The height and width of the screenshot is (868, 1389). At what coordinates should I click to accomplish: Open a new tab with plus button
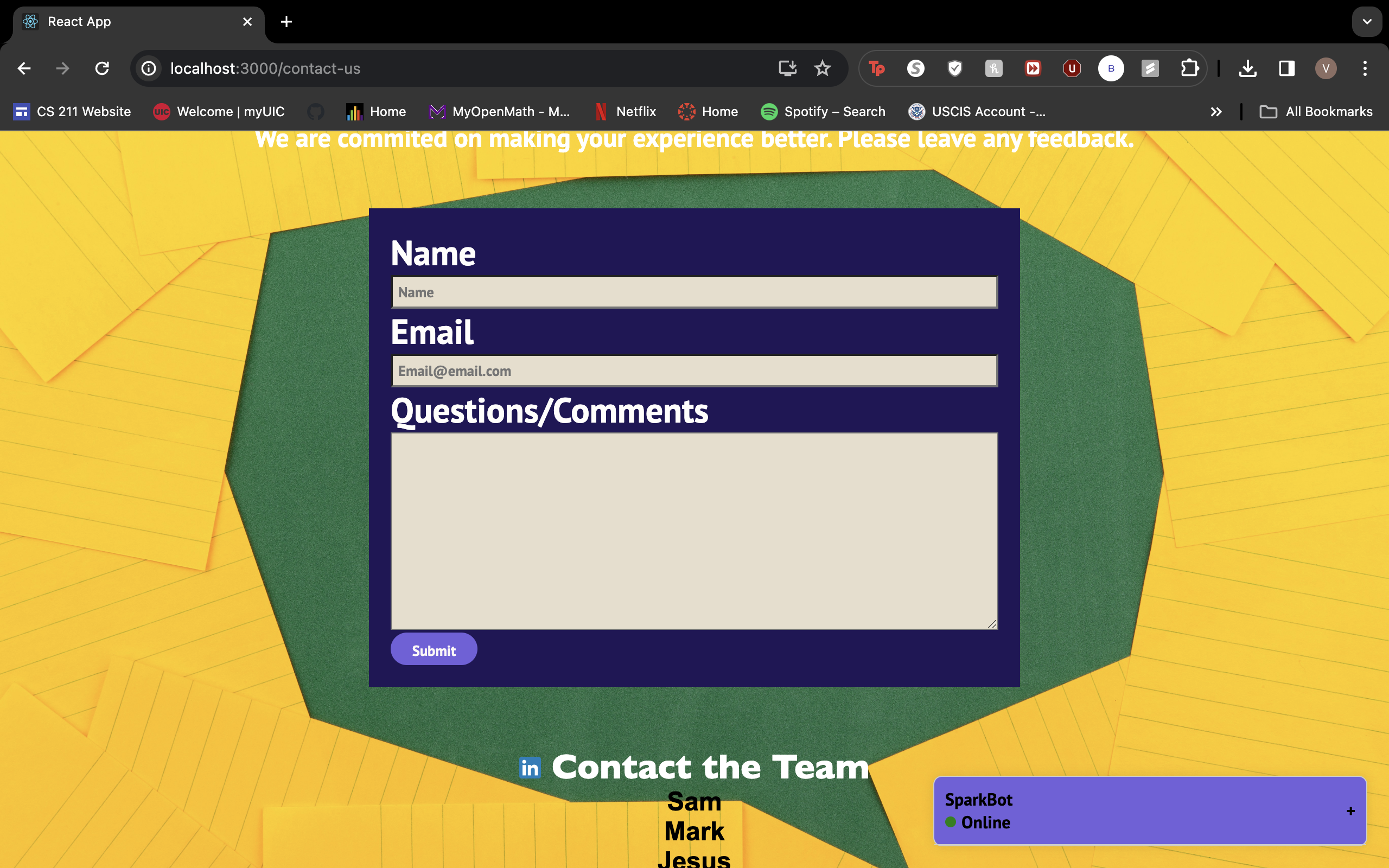286,22
